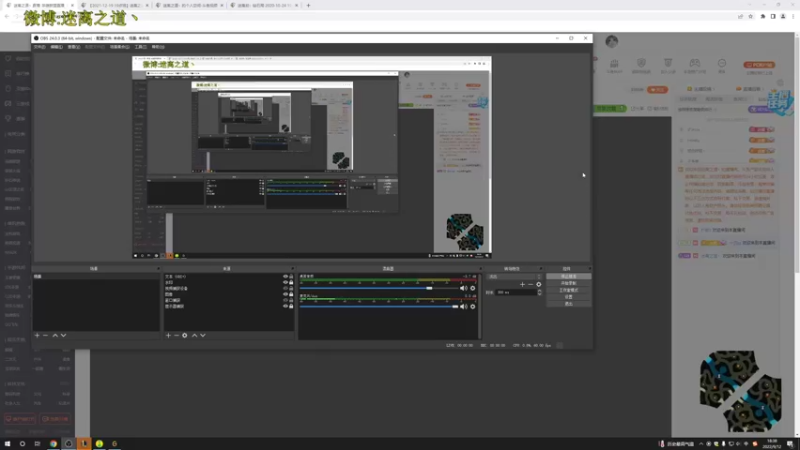Image resolution: width=800 pixels, height=450 pixels.
Task: Toggle lock on the sixth source row
Action: [291, 306]
